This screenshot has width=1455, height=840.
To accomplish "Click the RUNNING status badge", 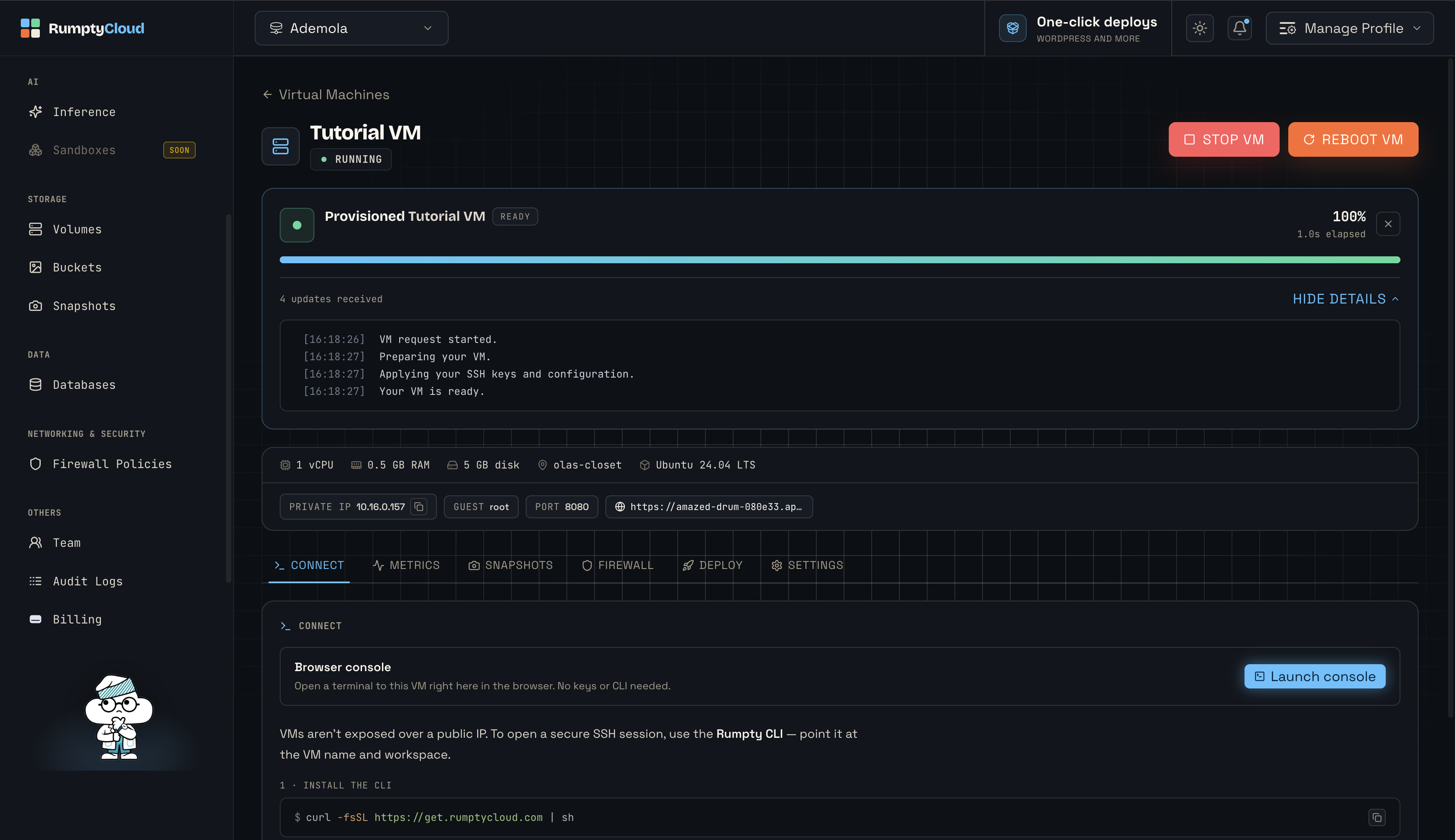I will point(351,159).
